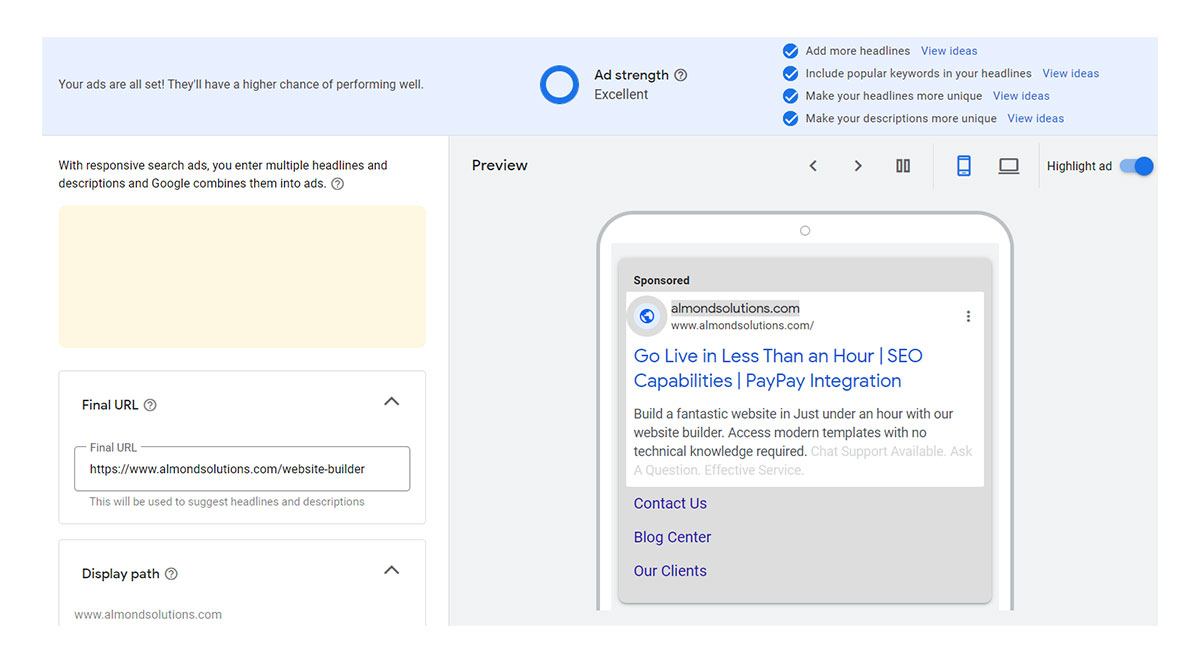This screenshot has width=1200, height=663.
Task: Click the Ad strength help icon
Action: (681, 75)
